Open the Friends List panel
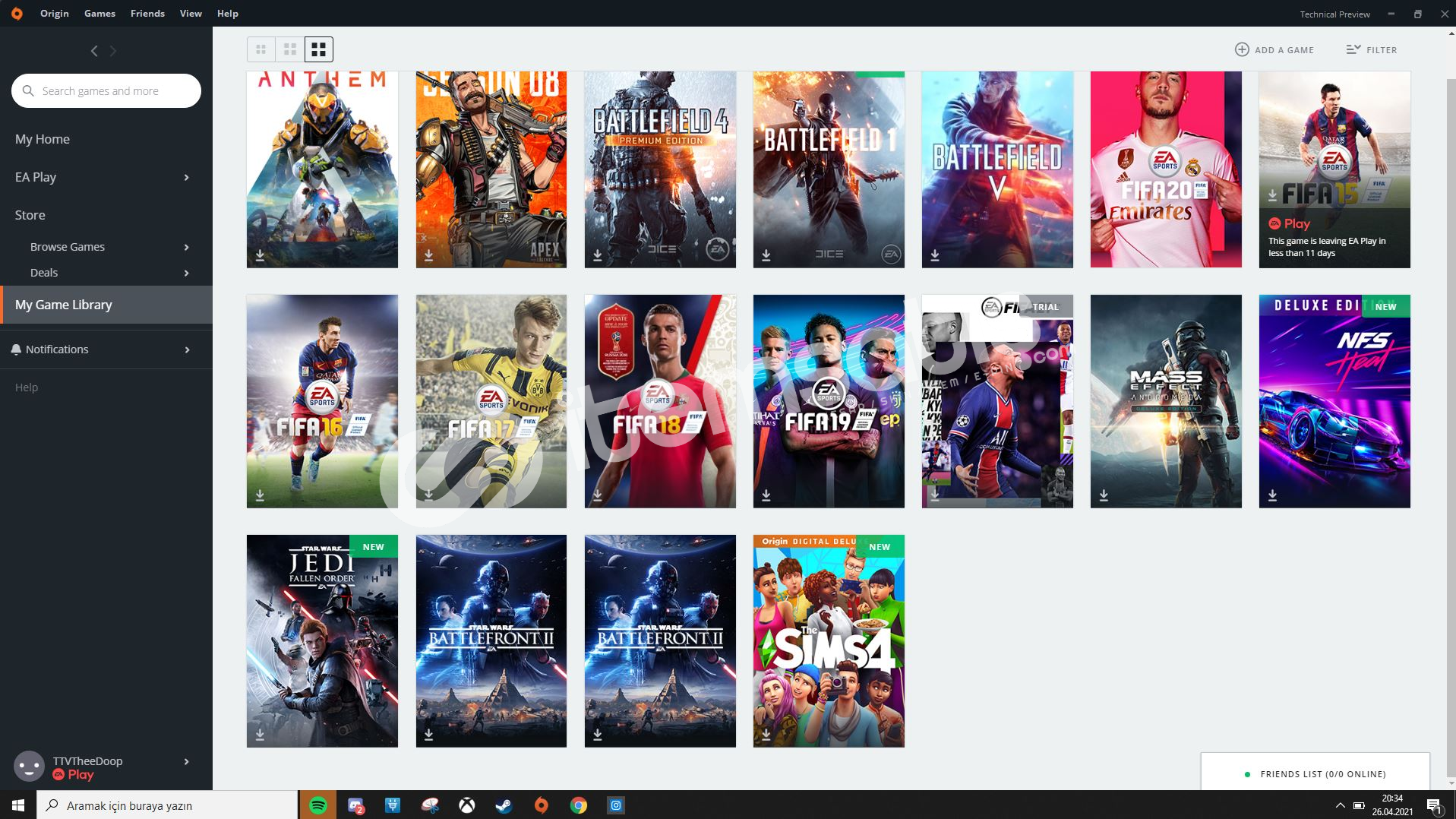 pyautogui.click(x=1315, y=773)
